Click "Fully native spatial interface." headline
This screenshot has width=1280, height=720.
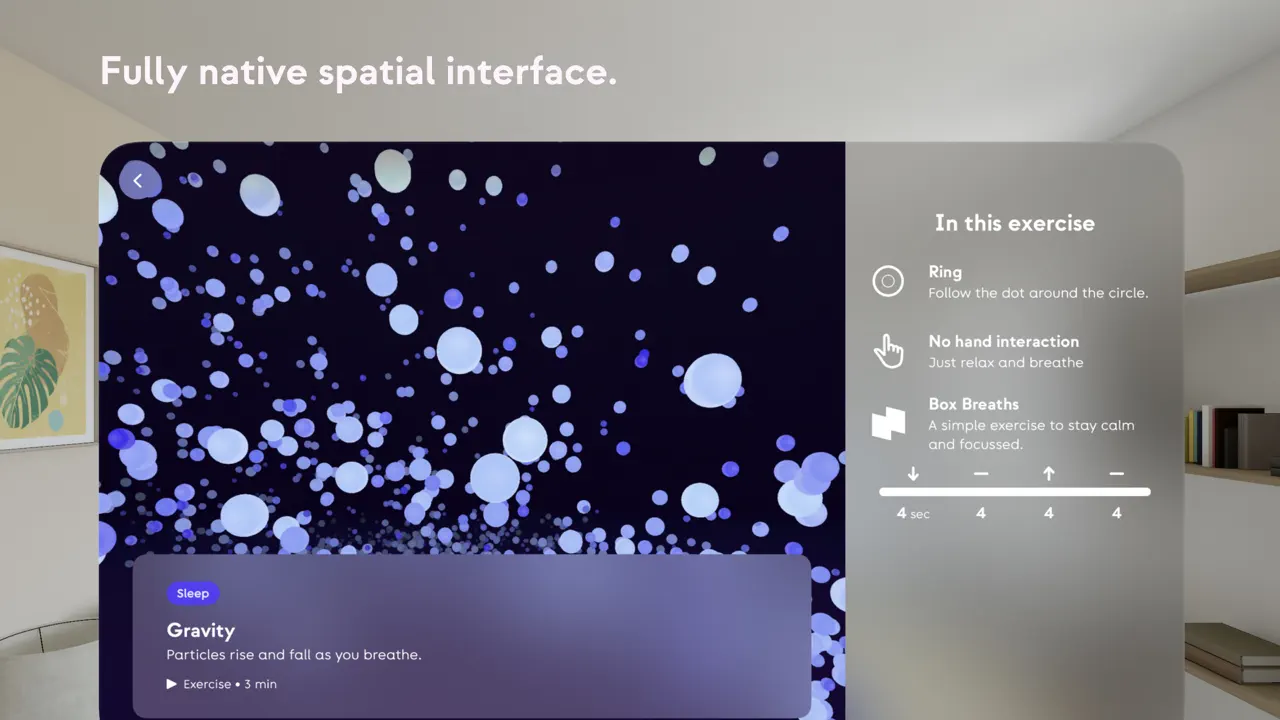[x=359, y=72]
